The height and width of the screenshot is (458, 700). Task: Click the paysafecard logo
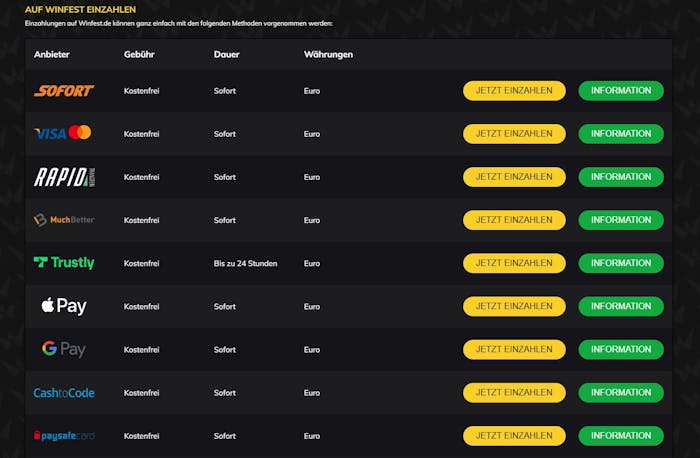tap(64, 436)
